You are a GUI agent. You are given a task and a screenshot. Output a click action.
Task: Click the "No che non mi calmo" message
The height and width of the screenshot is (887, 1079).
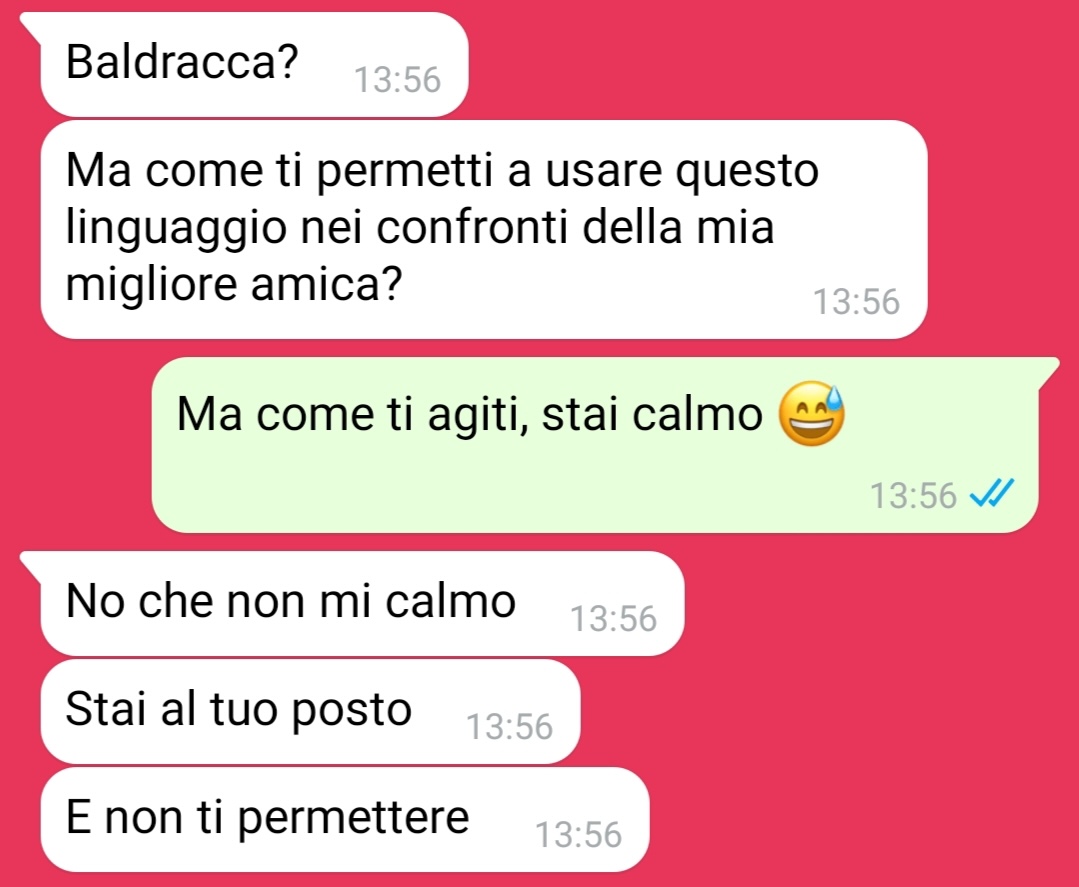pyautogui.click(x=363, y=603)
